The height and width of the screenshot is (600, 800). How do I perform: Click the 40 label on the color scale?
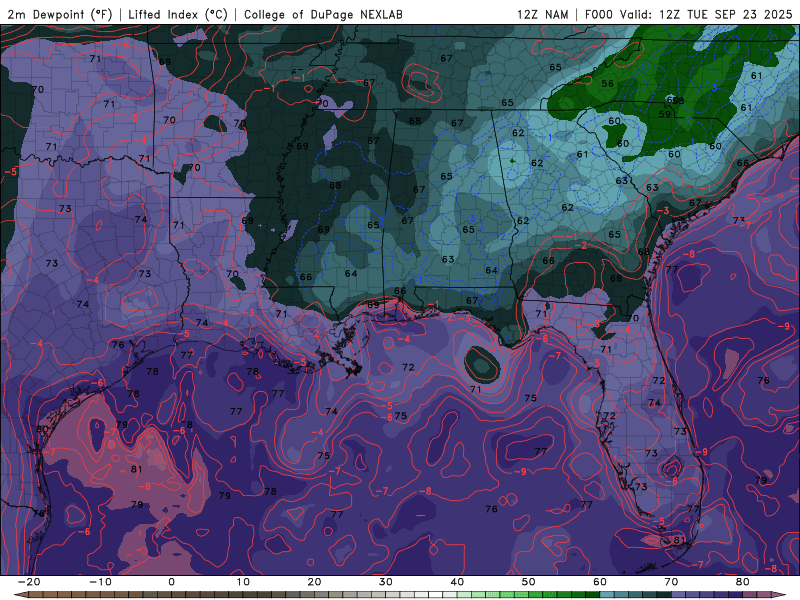(x=457, y=582)
